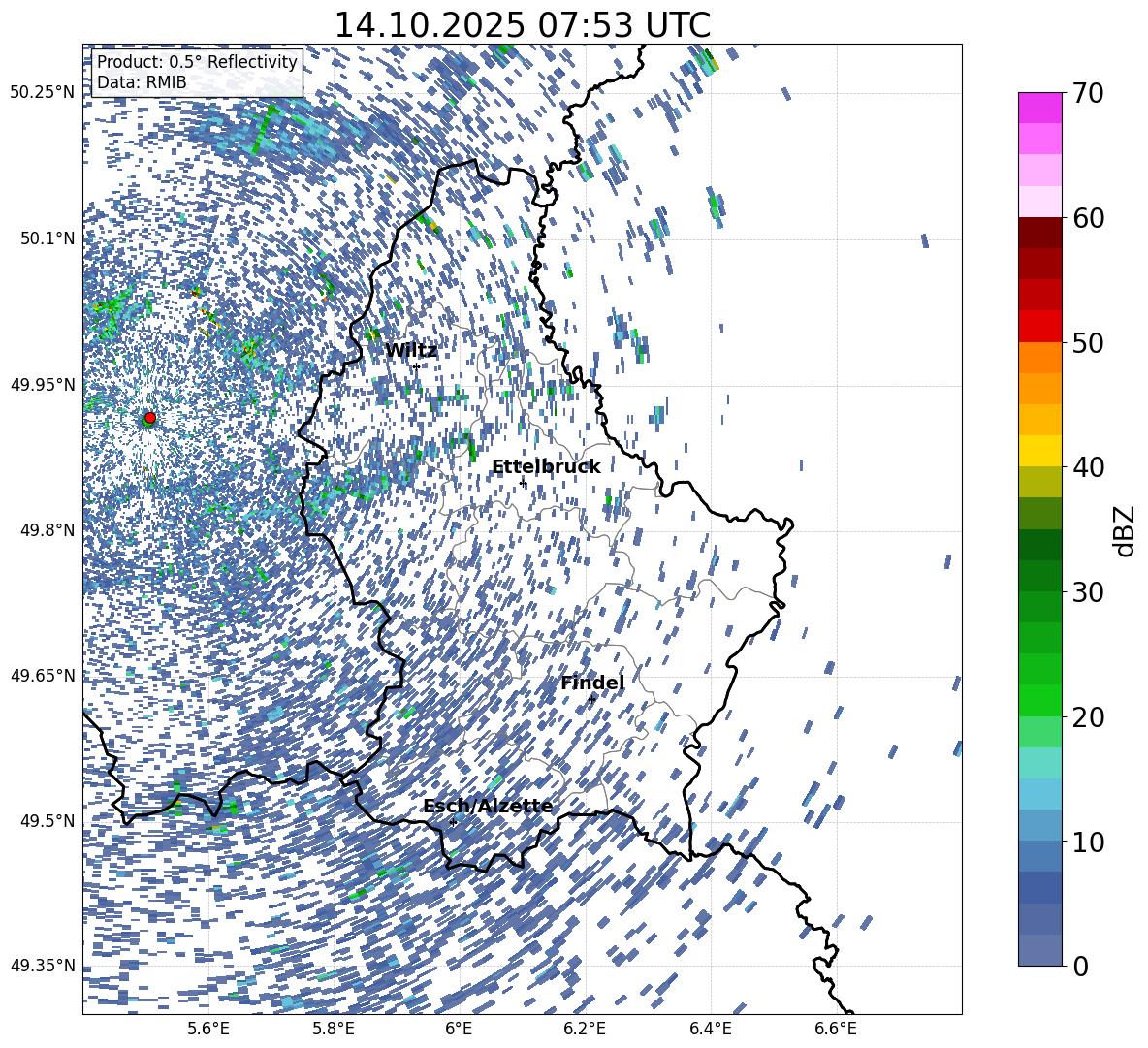The height and width of the screenshot is (1048, 1148).
Task: Click the 49.65°N latitude label
Action: [x=43, y=676]
